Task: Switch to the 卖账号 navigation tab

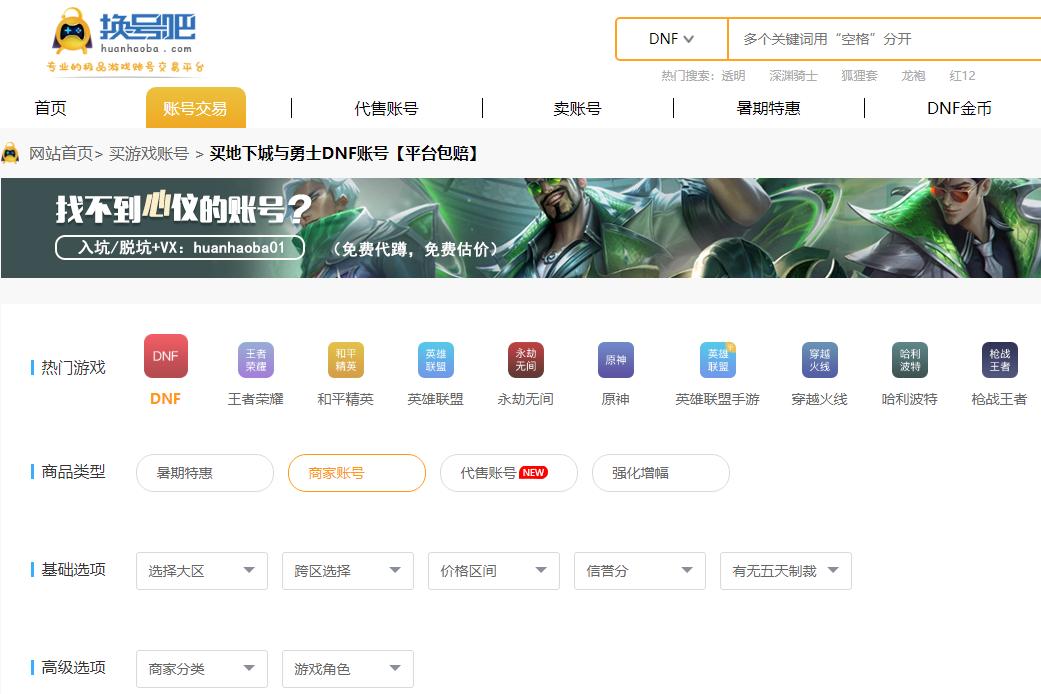Action: (576, 107)
